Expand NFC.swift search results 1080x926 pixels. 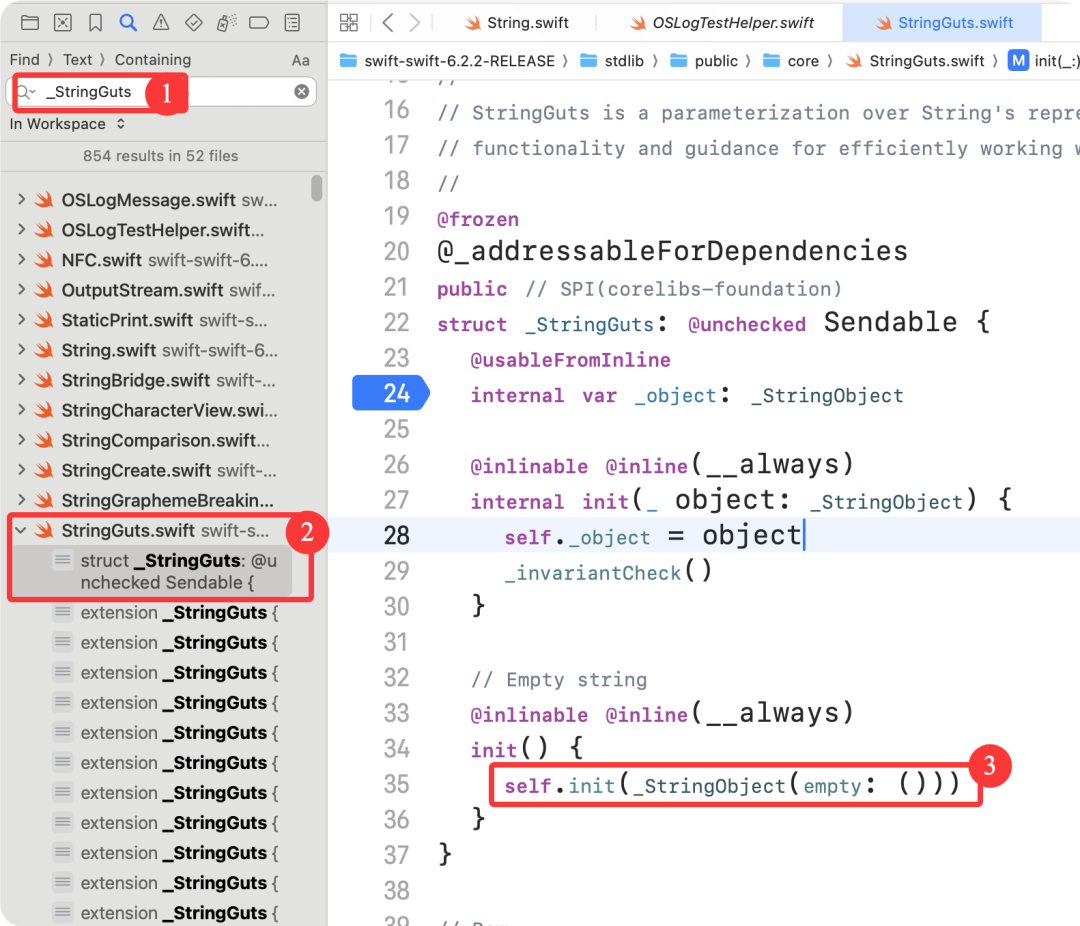click(x=21, y=260)
